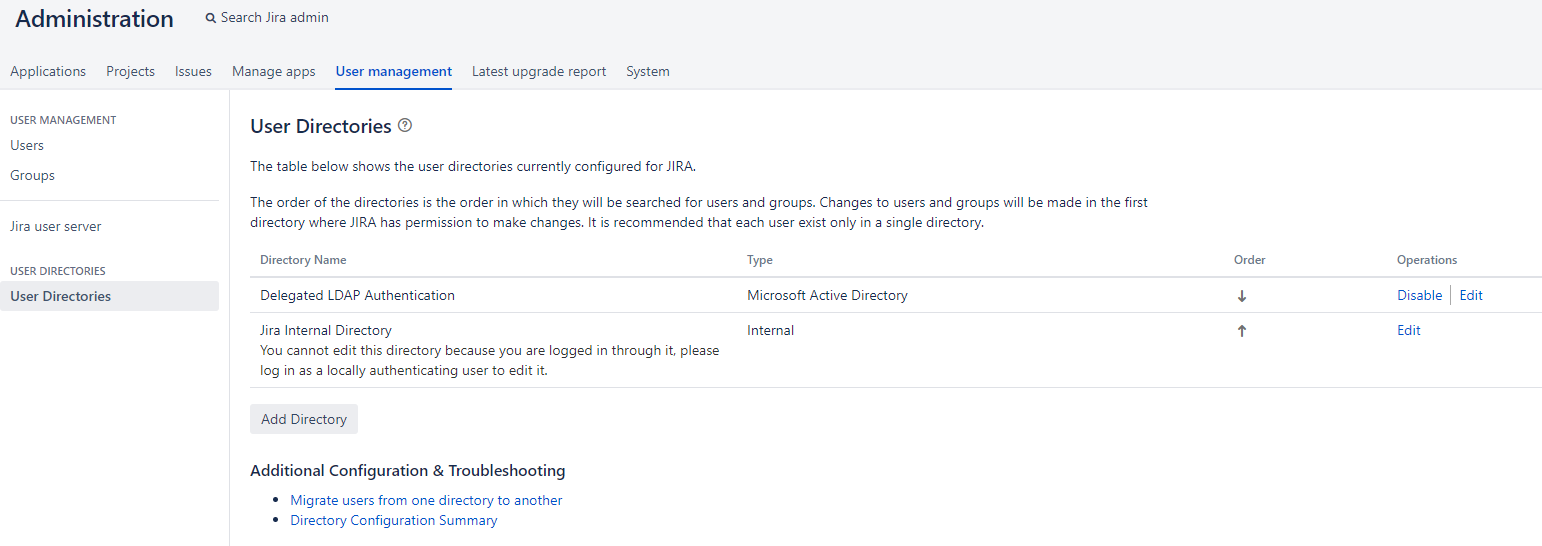
Task: Open Directory Configuration Summary link
Action: click(394, 520)
